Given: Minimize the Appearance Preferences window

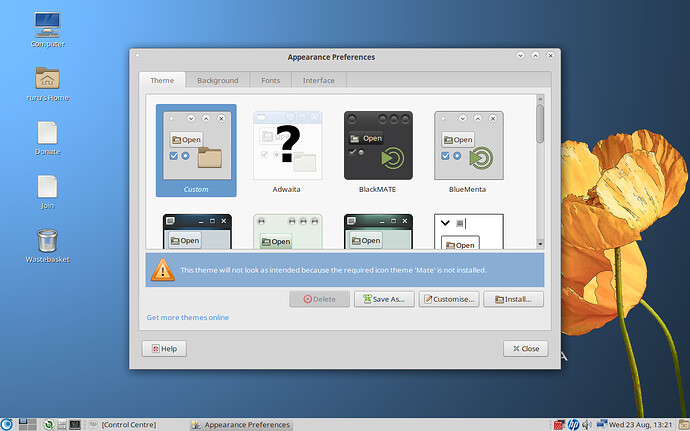Looking at the screenshot, I should [x=521, y=55].
